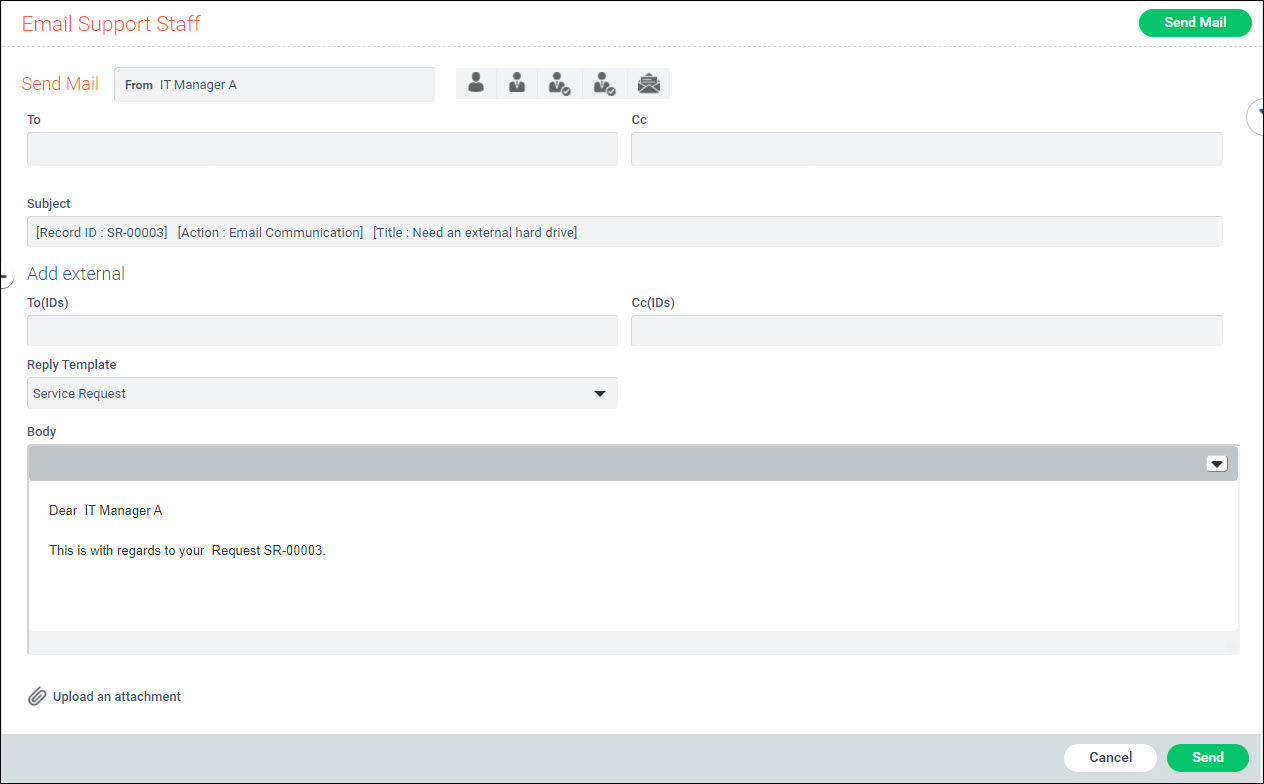This screenshot has height=784, width=1264.
Task: Expand the Body editor formatting toolbar arrow
Action: point(1217,463)
